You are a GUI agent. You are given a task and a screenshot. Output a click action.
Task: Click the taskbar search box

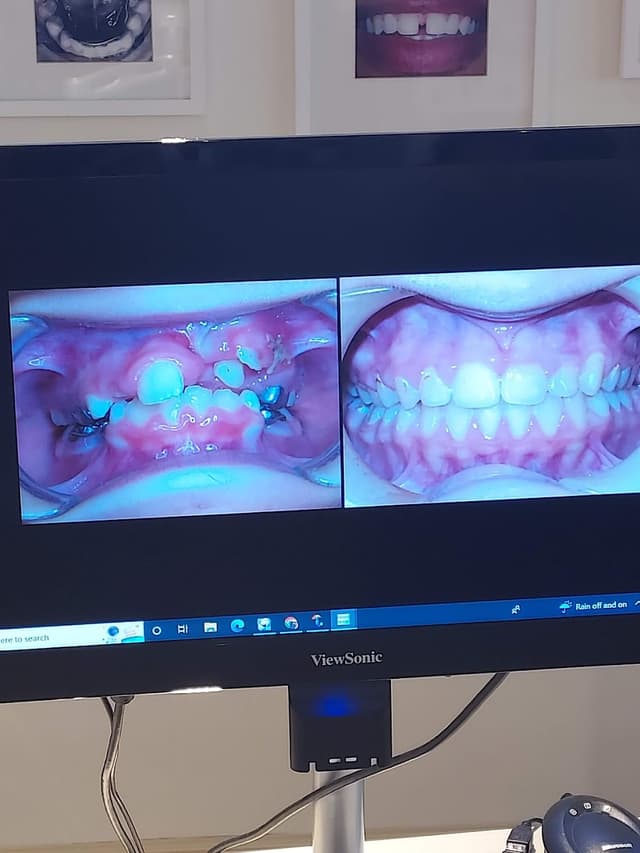click(x=71, y=635)
